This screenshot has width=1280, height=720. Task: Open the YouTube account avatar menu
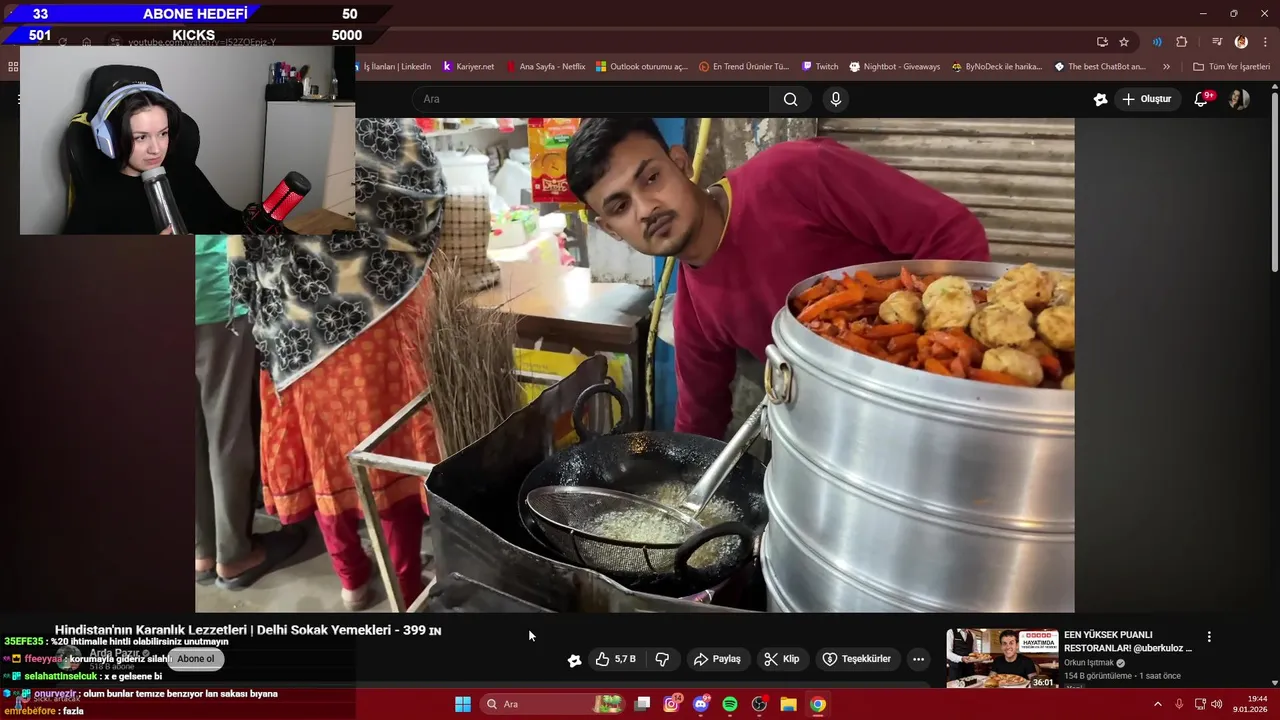1239,99
